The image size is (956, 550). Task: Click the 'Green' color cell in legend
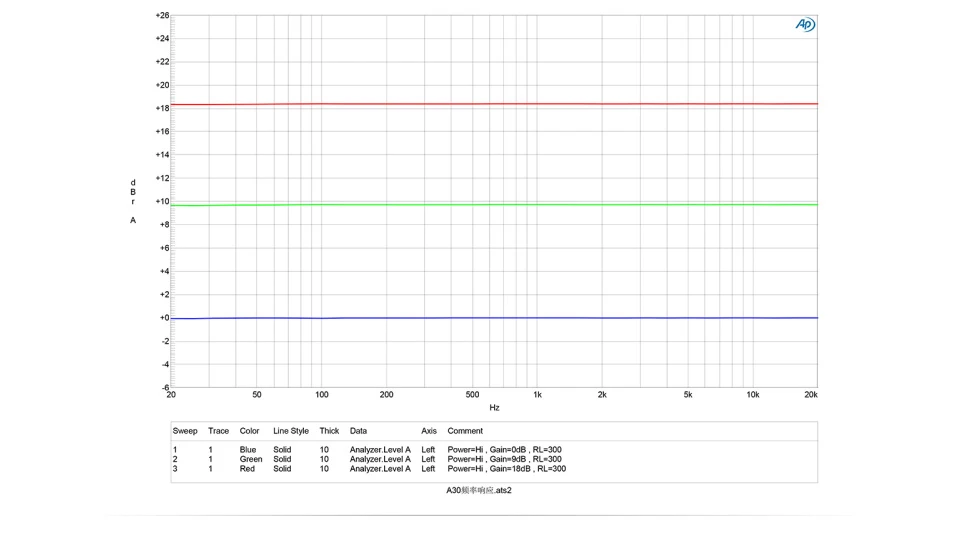click(251, 459)
